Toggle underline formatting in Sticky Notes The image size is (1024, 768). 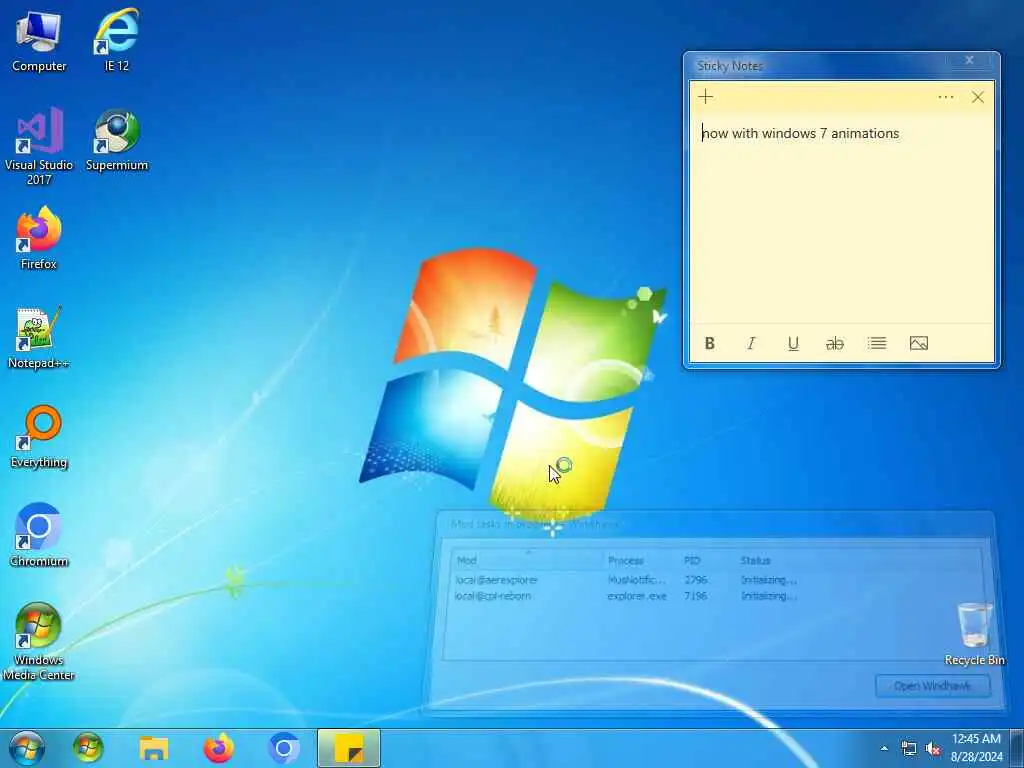[793, 344]
